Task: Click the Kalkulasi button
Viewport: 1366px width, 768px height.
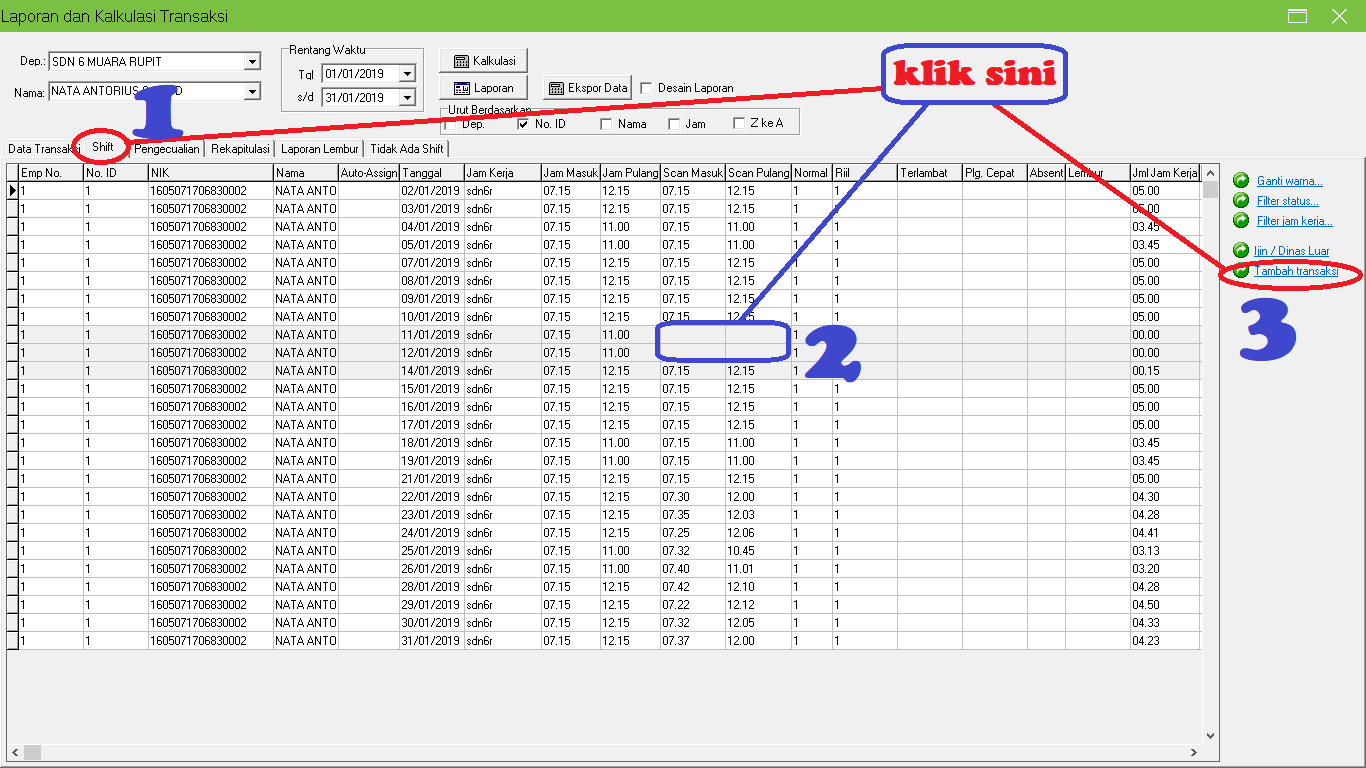Action: click(484, 61)
